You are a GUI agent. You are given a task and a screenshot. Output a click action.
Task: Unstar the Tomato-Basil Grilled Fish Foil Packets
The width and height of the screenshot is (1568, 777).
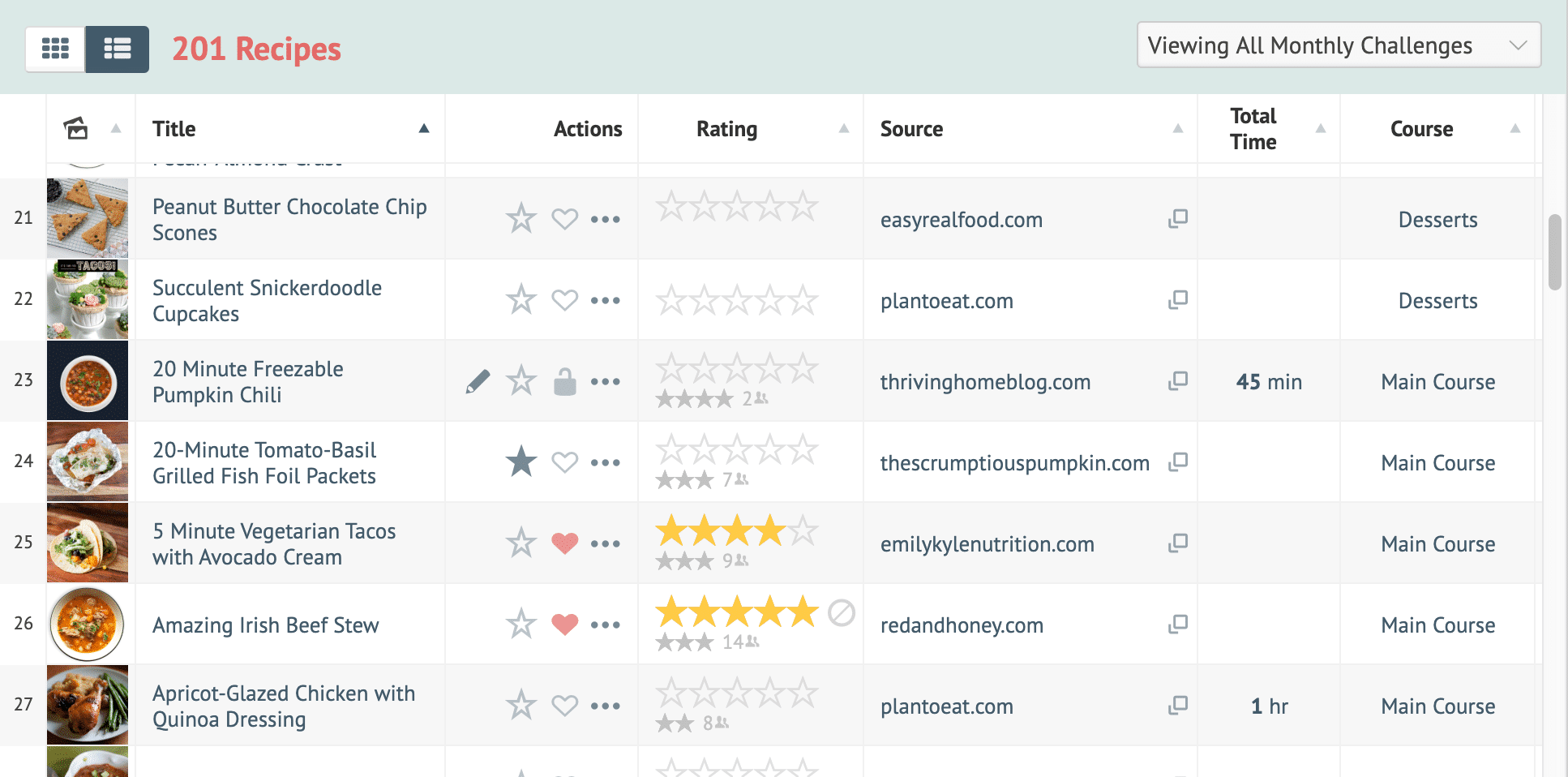click(x=521, y=461)
